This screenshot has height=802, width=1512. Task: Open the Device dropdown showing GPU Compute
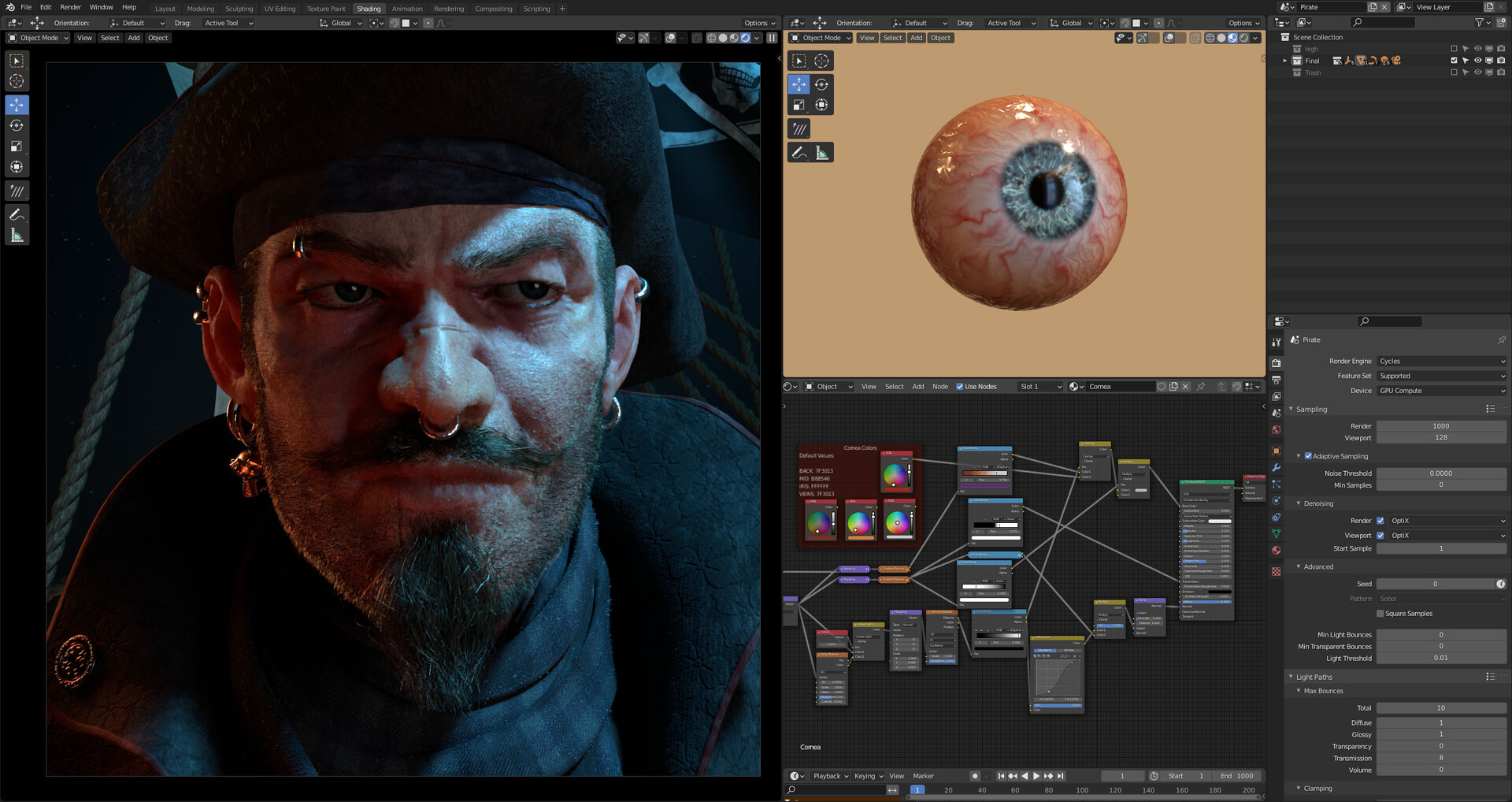1441,390
